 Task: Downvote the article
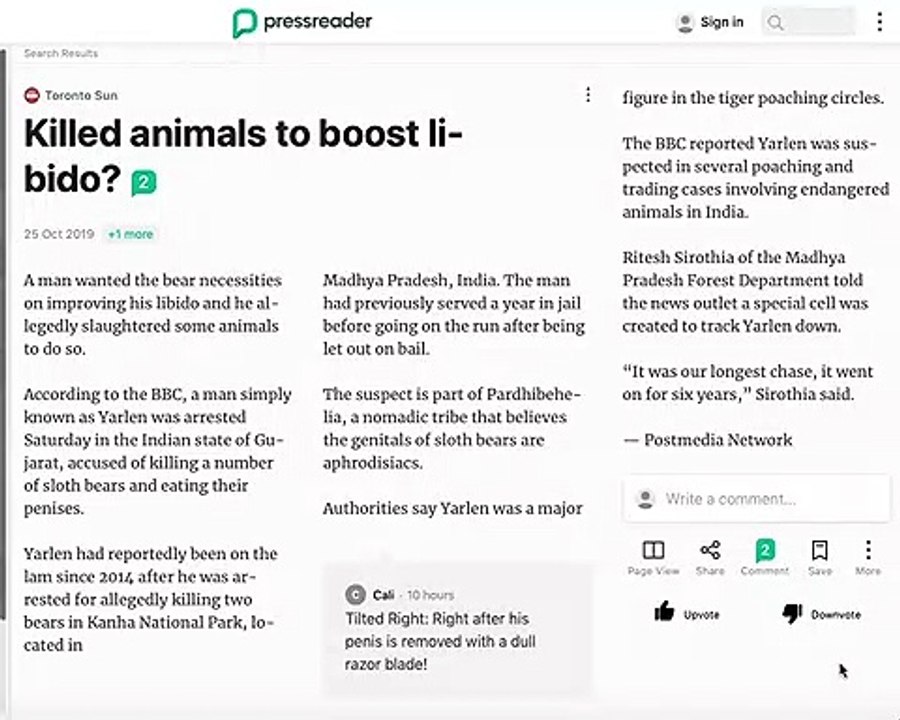click(x=821, y=614)
